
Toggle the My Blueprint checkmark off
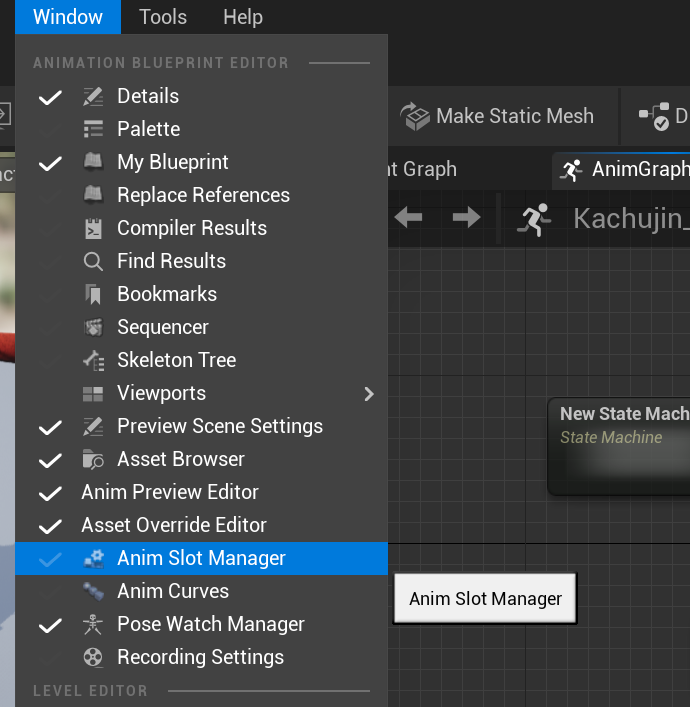50,163
